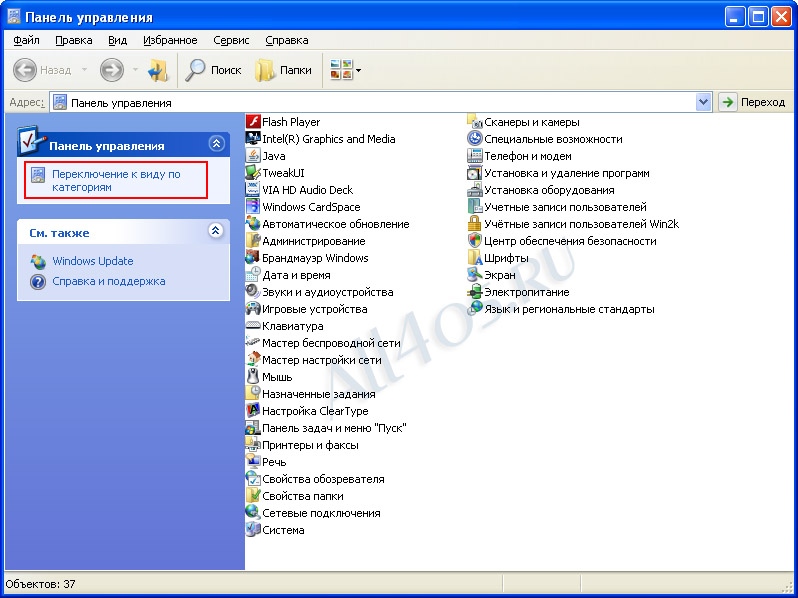The width and height of the screenshot is (798, 598).
Task: Switch to category view via Переключение link
Action: (x=117, y=181)
